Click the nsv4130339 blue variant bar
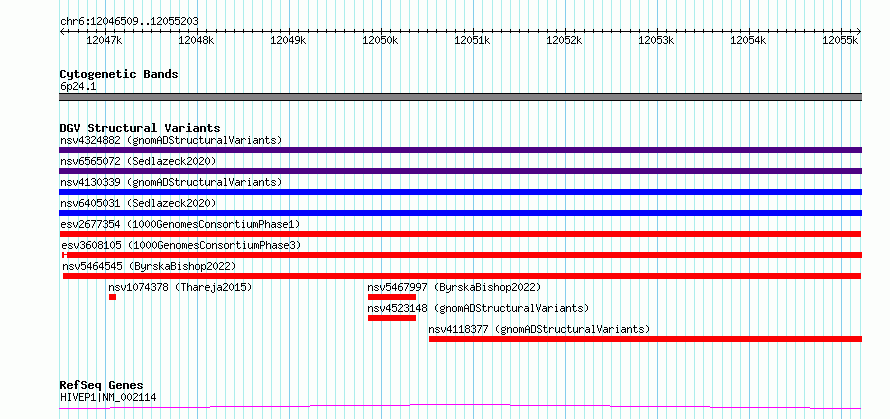 460,192
